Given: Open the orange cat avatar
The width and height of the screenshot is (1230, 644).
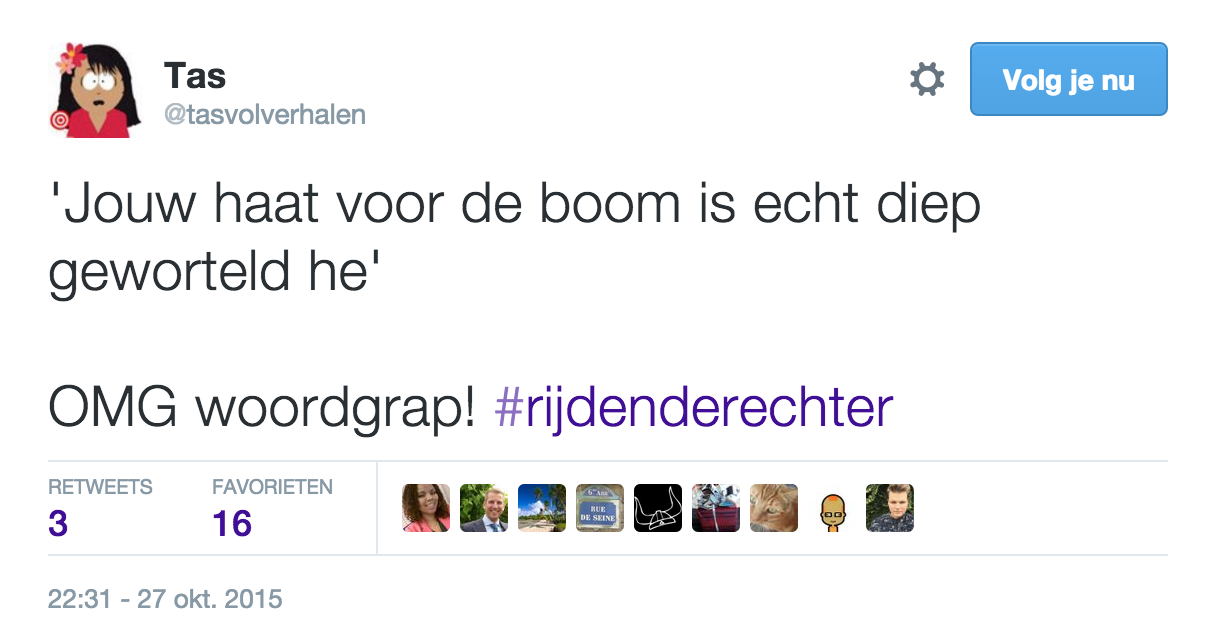Looking at the screenshot, I should pos(774,508).
